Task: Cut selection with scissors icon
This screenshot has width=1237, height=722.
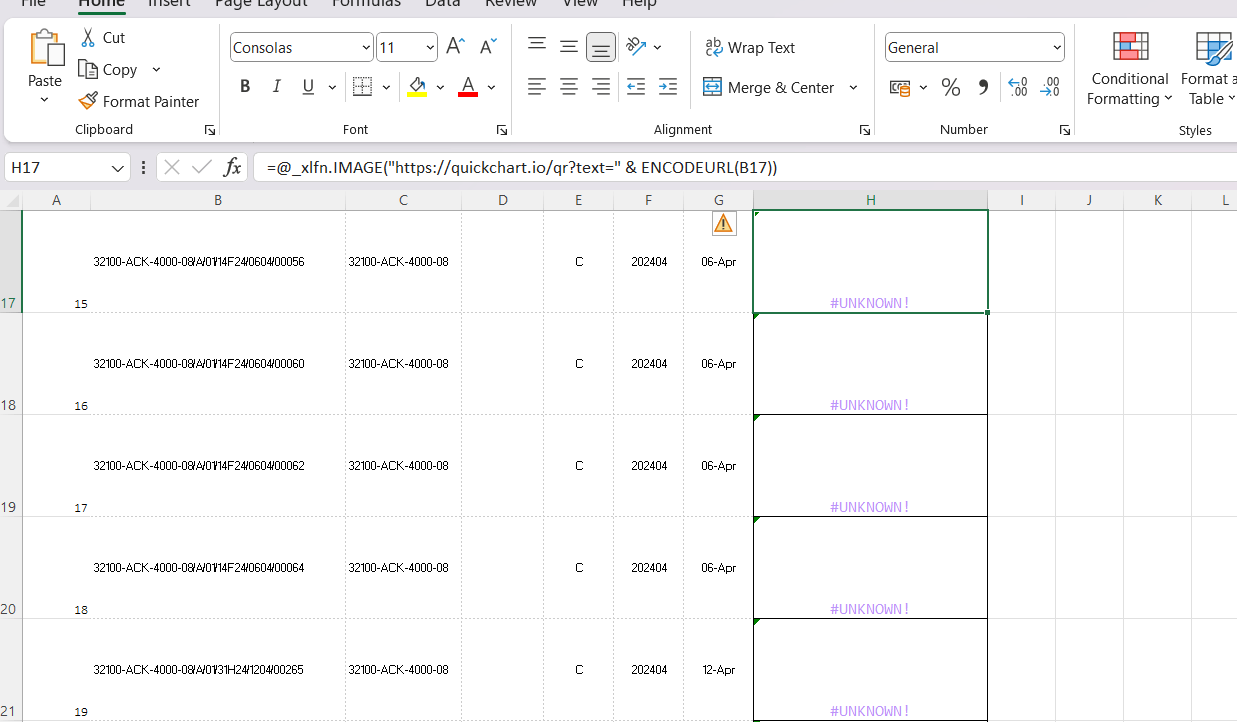Action: click(89, 38)
